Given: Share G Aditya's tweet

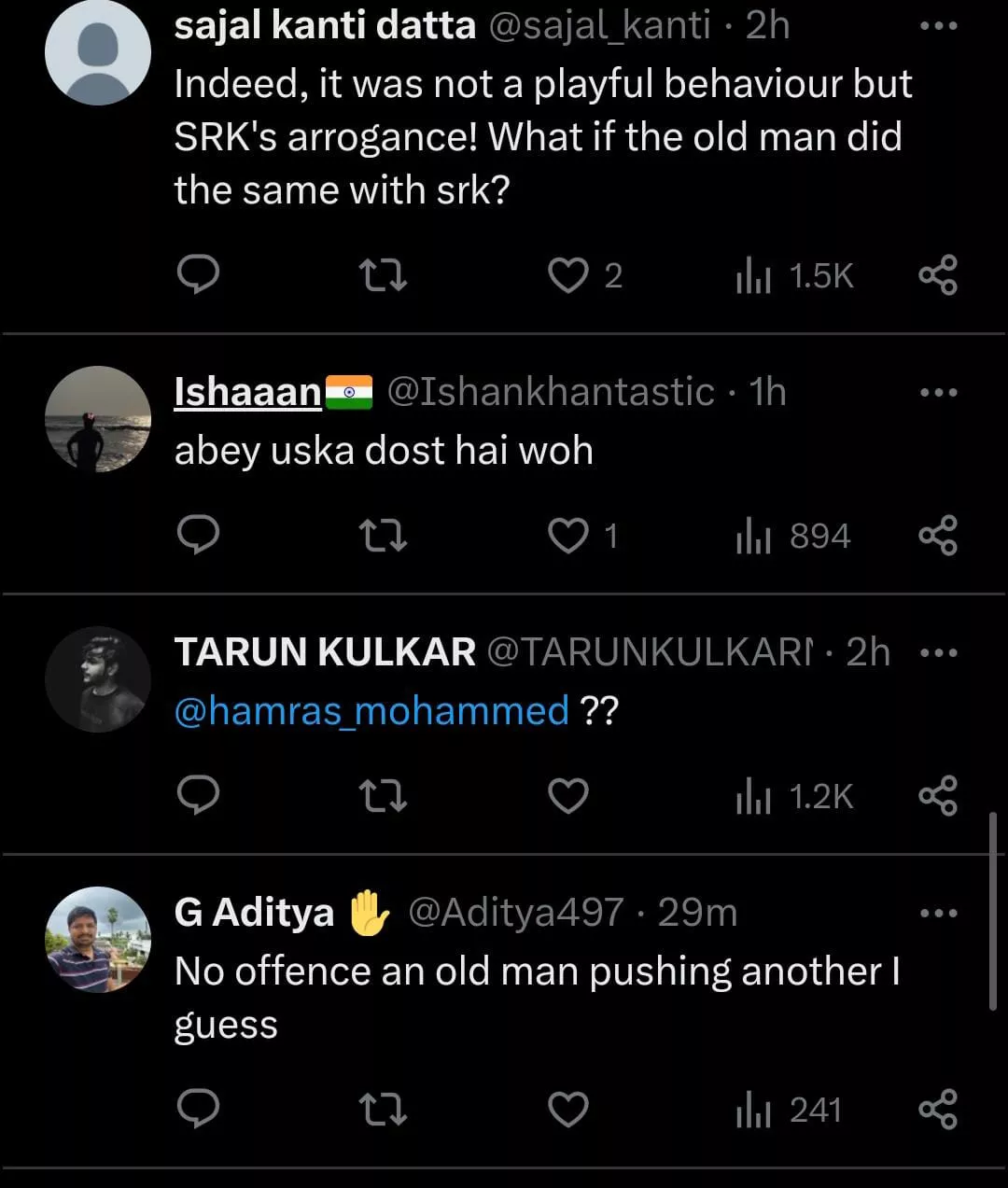Looking at the screenshot, I should [x=938, y=1110].
